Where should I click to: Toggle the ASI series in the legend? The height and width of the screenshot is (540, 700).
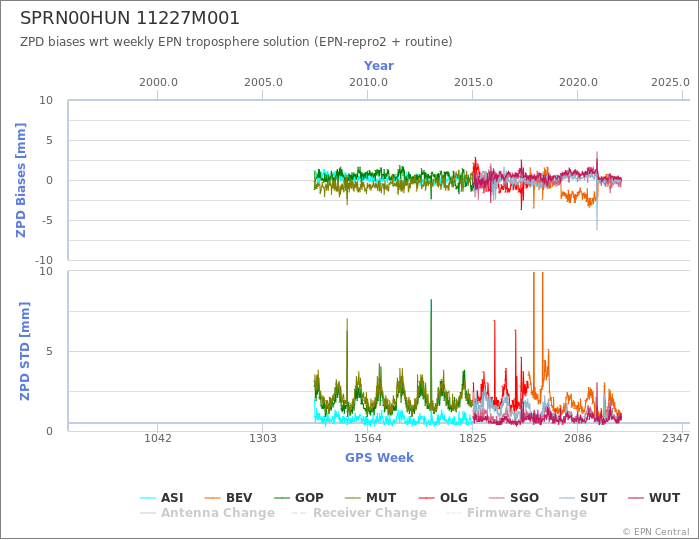pyautogui.click(x=162, y=498)
